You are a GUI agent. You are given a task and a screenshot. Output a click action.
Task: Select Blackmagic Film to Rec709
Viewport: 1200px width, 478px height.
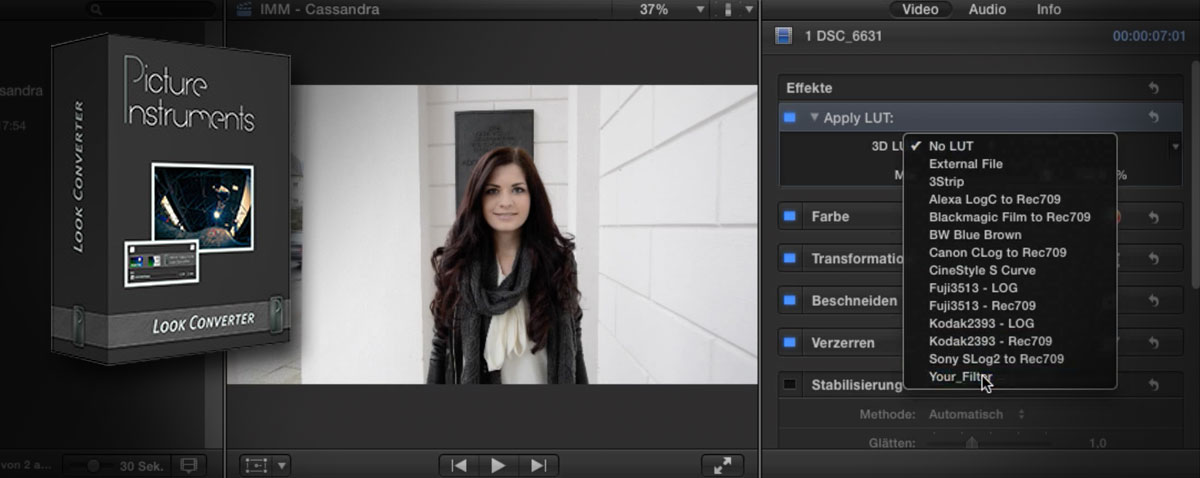click(1010, 217)
